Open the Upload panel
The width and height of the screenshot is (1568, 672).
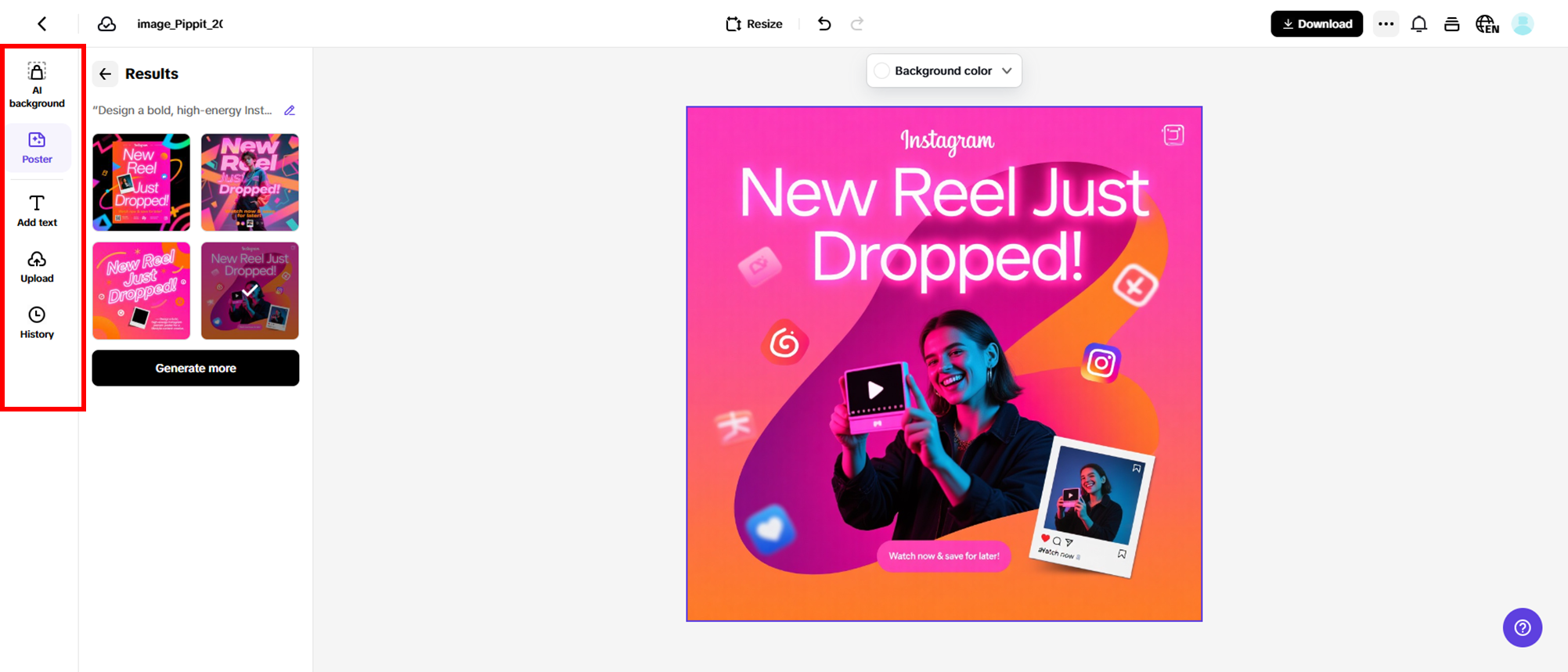click(37, 267)
